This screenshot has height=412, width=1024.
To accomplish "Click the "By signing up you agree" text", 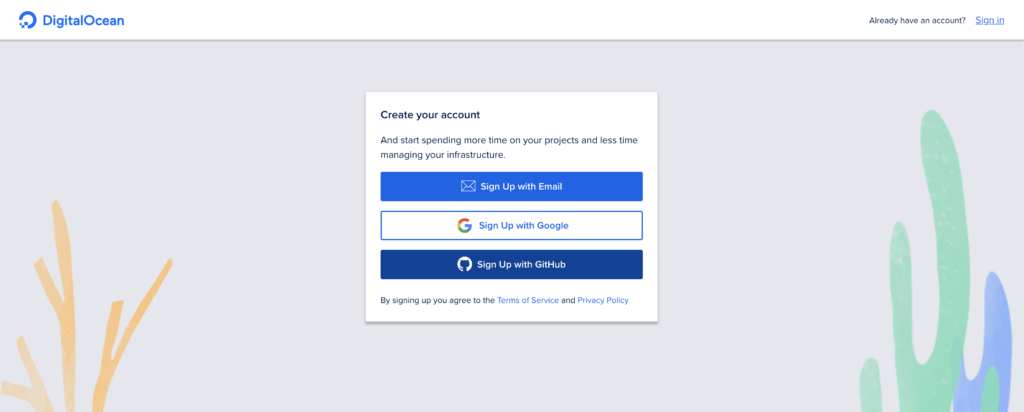I will click(x=437, y=300).
